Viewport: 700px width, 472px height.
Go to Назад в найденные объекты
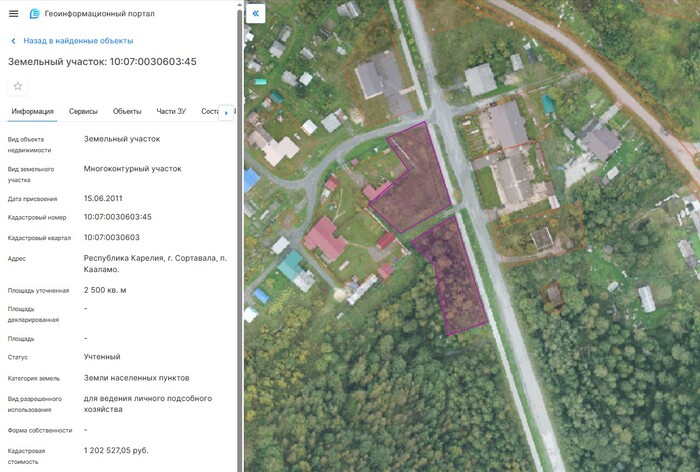(x=78, y=41)
